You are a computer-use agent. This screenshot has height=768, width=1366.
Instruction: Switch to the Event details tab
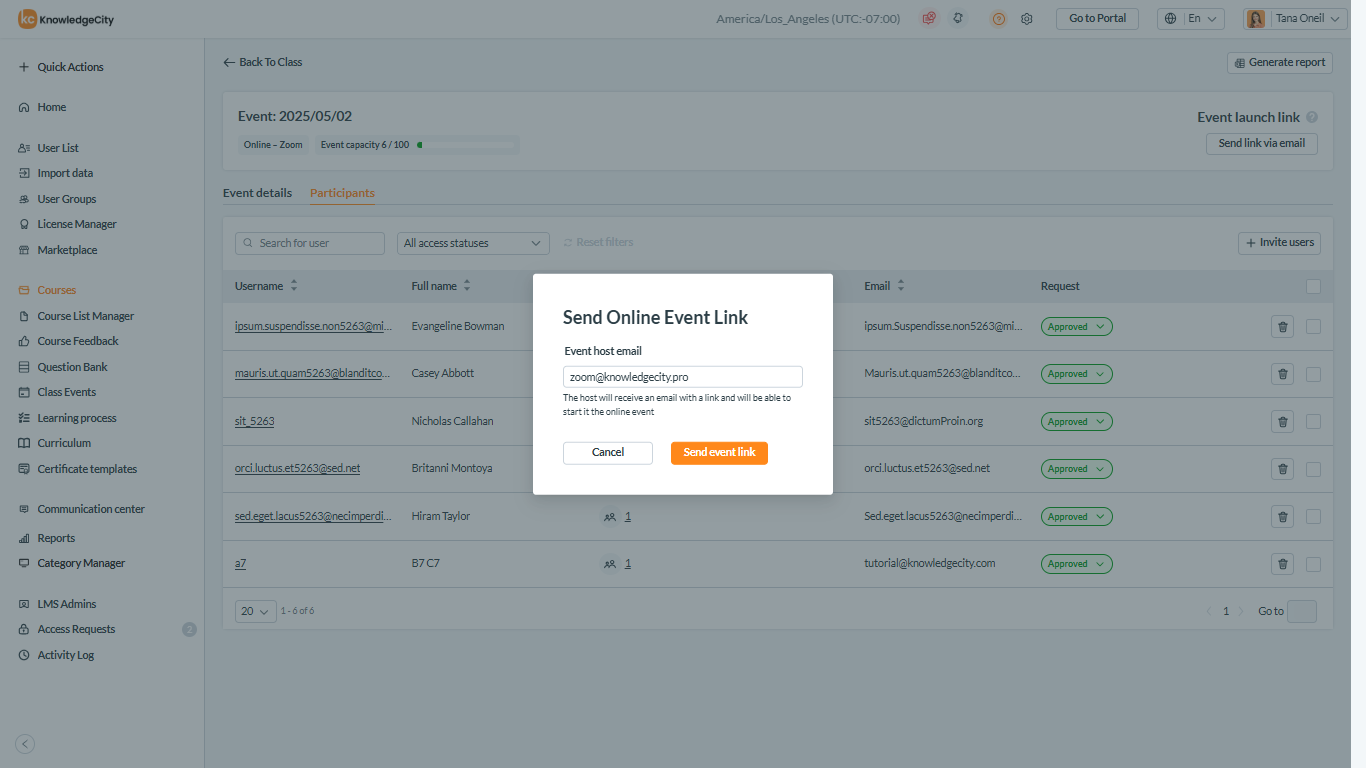click(257, 193)
